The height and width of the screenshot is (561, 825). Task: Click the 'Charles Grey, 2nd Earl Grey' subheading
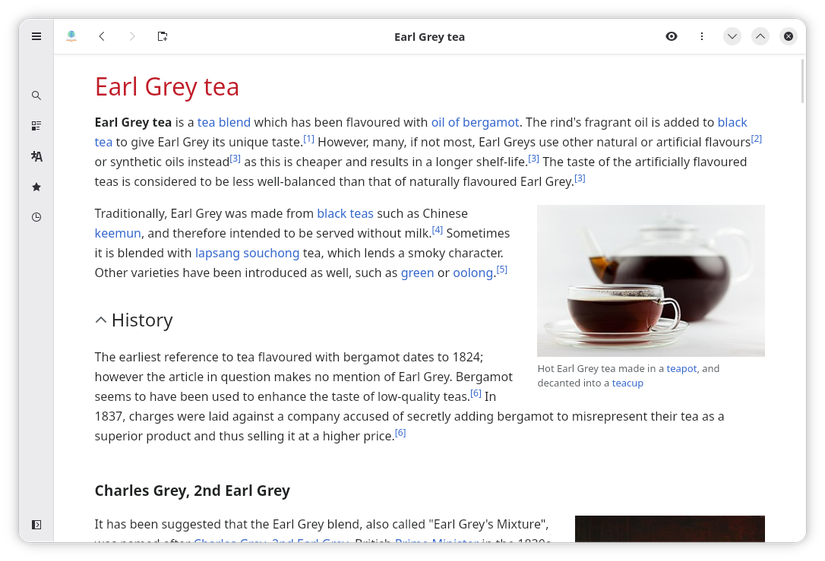pos(192,490)
